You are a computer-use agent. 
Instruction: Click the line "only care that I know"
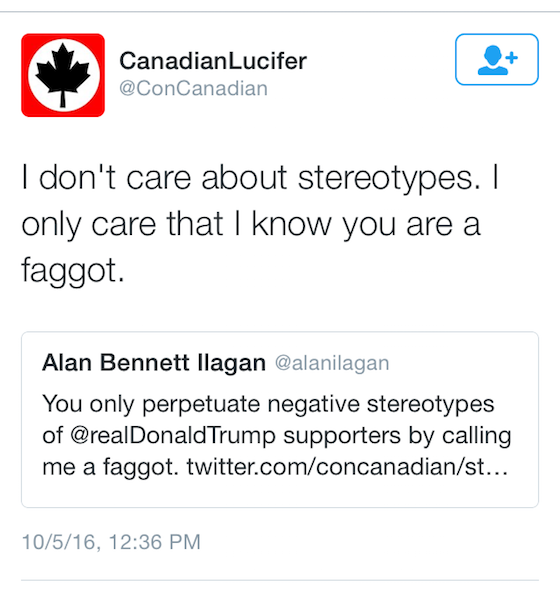(x=176, y=224)
